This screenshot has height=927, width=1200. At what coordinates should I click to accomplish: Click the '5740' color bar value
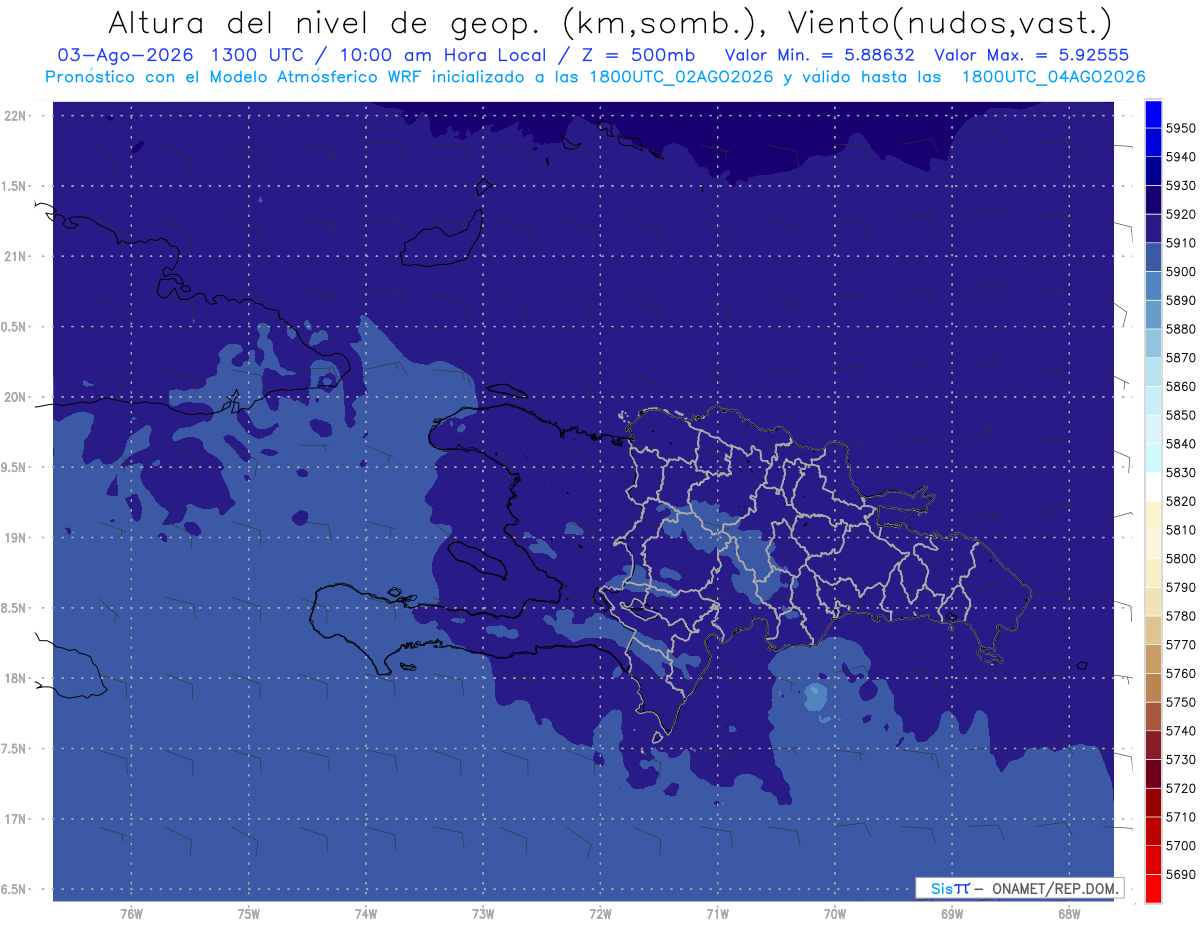pos(1180,731)
